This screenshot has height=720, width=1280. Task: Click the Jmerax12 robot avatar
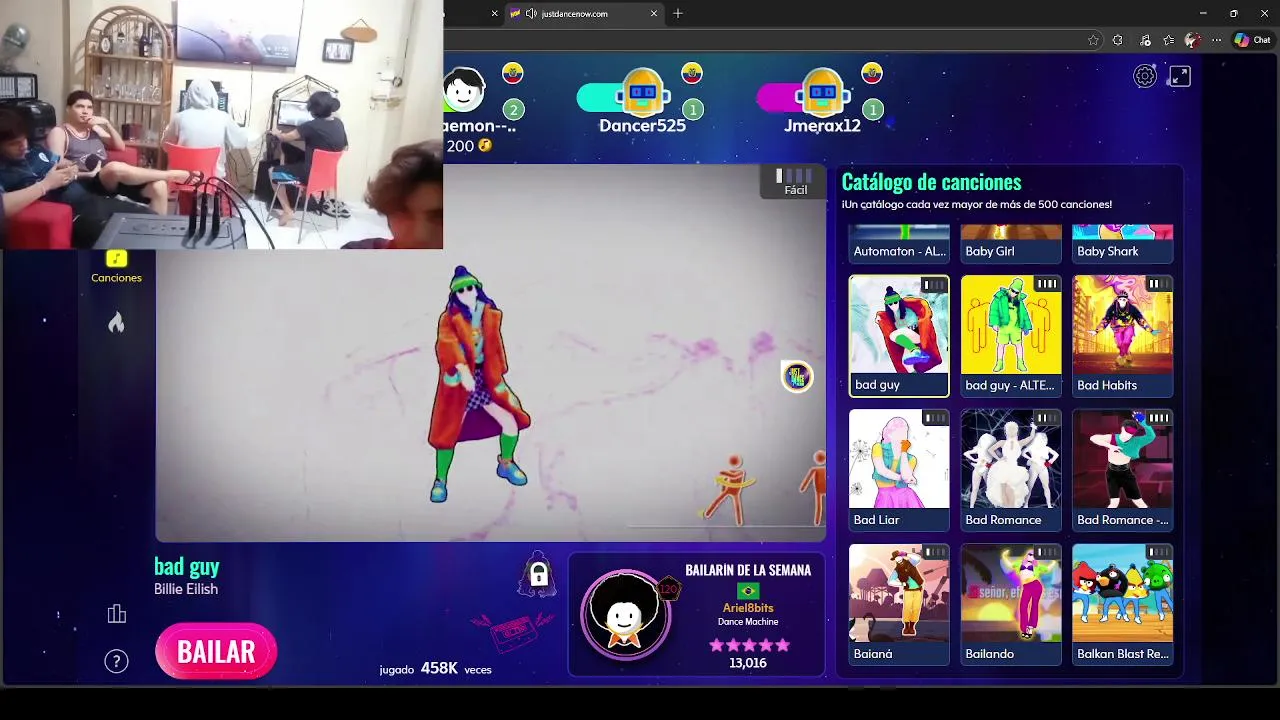tap(822, 92)
